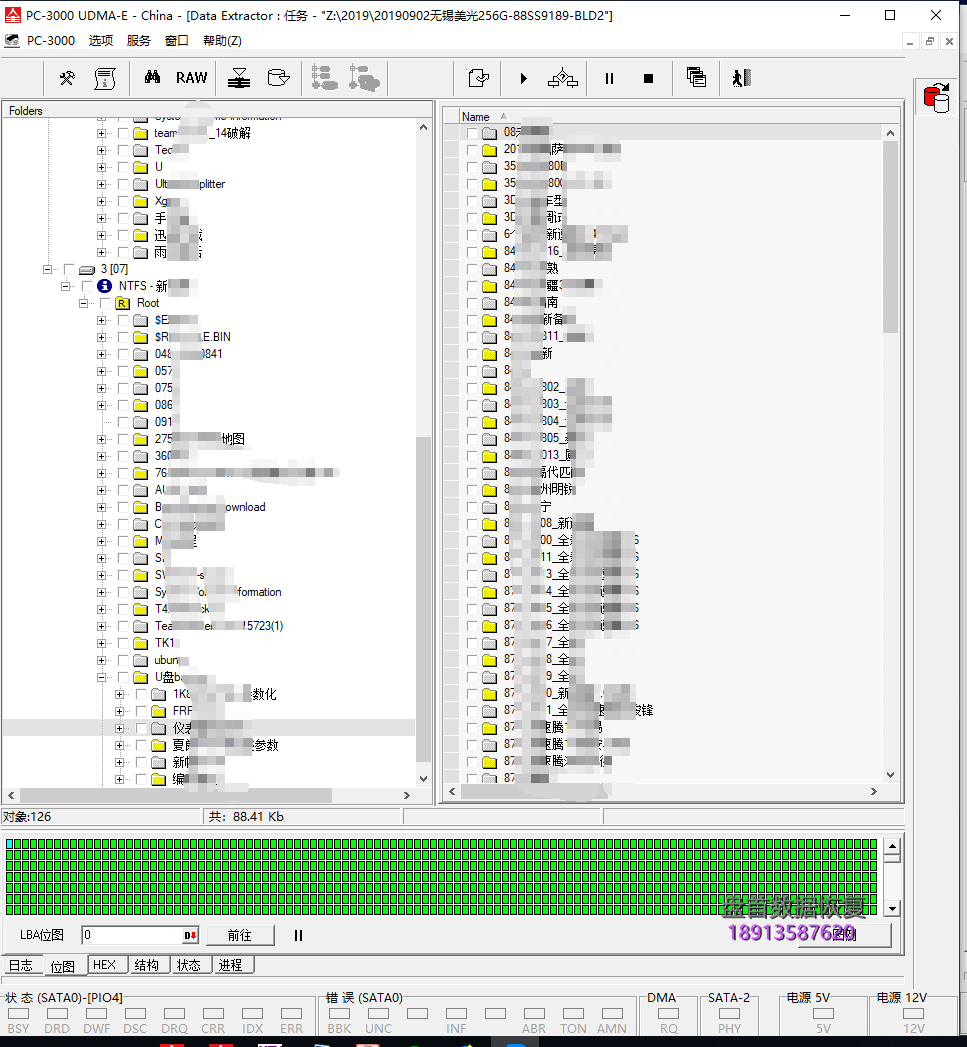Viewport: 967px width, 1047px height.
Task: Click the NTFS partition info icon
Action: pos(104,286)
